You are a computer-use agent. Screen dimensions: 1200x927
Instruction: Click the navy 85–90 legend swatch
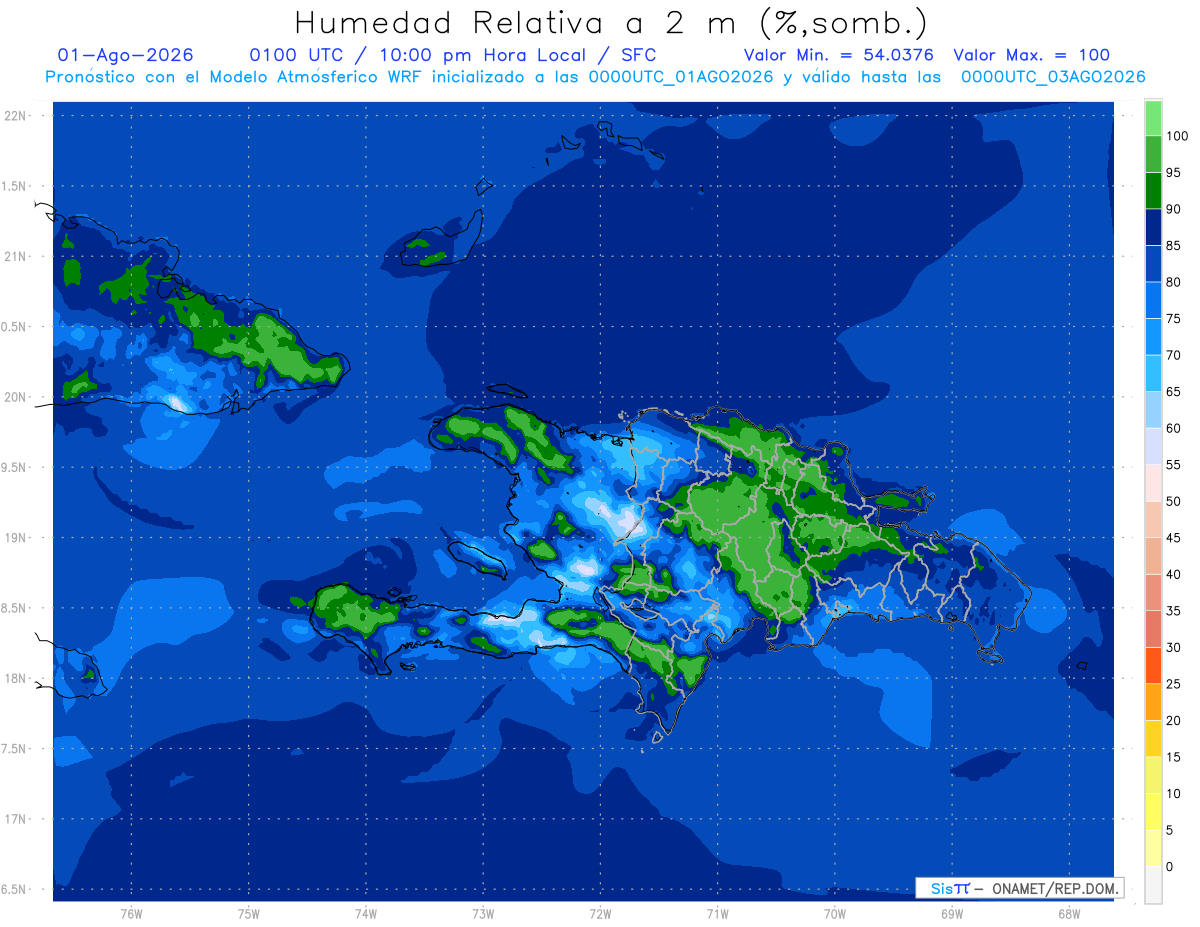point(1153,227)
